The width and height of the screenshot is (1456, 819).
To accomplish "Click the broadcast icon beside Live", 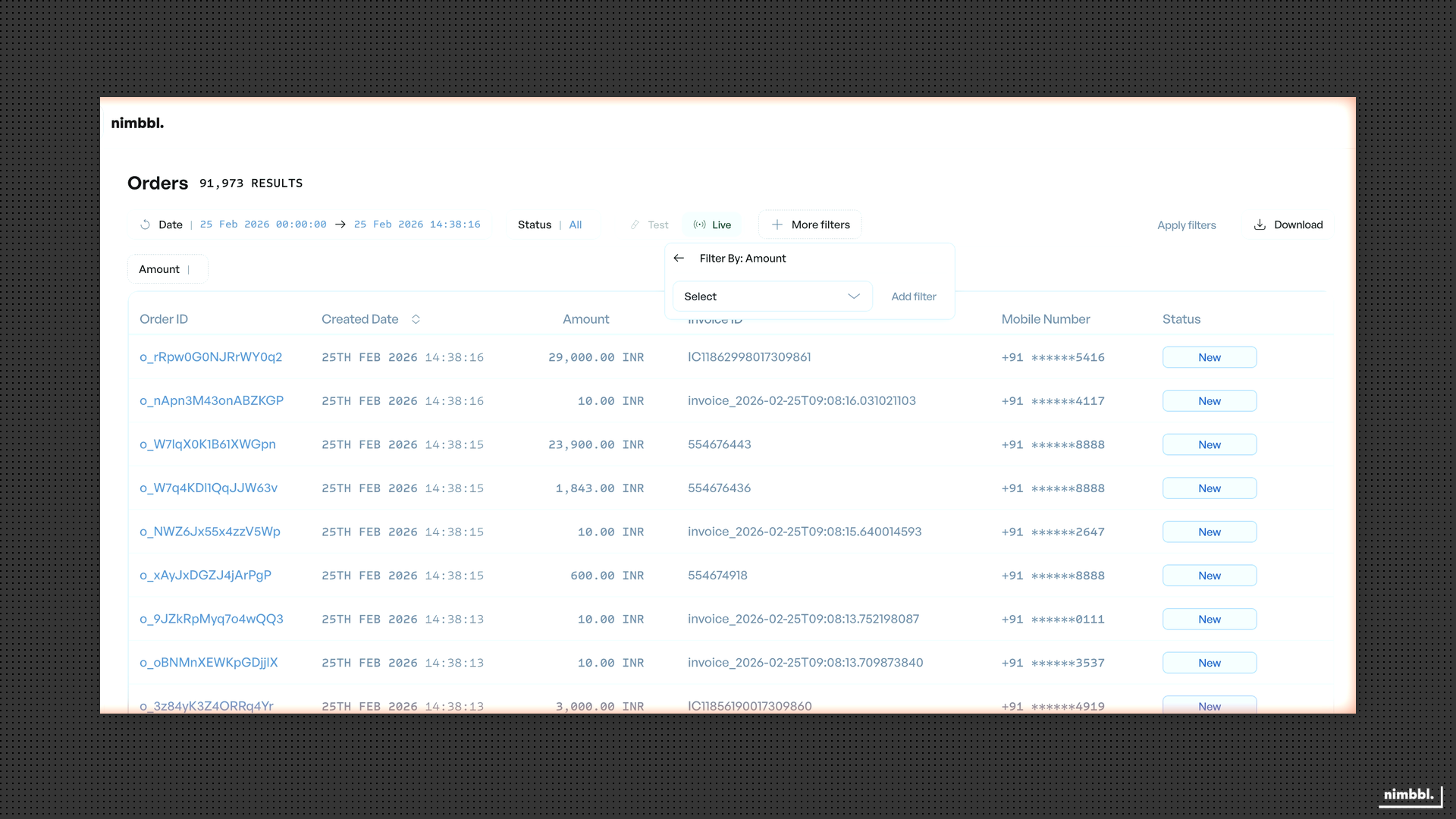I will 699,224.
